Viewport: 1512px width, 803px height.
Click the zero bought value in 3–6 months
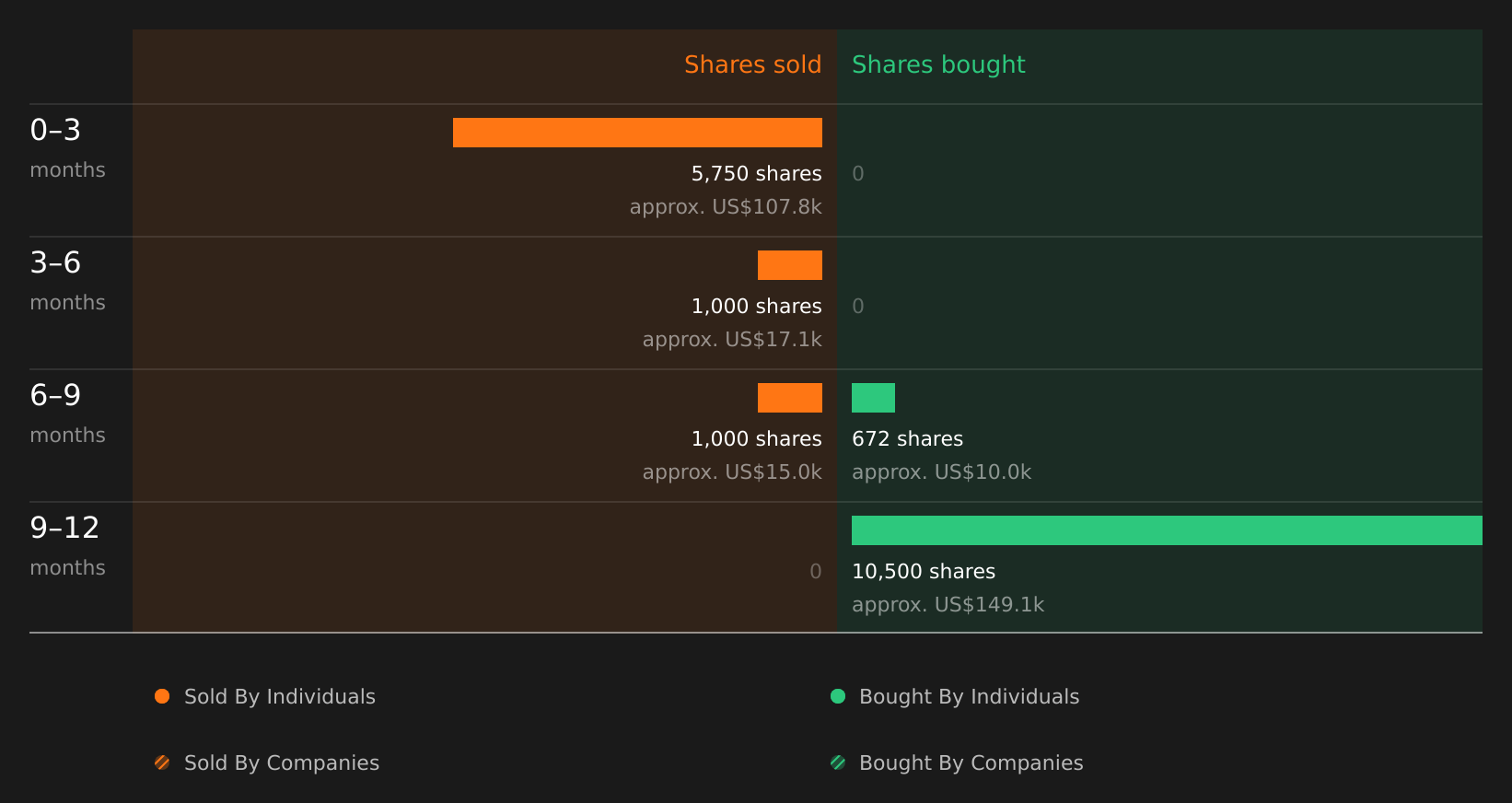[858, 307]
